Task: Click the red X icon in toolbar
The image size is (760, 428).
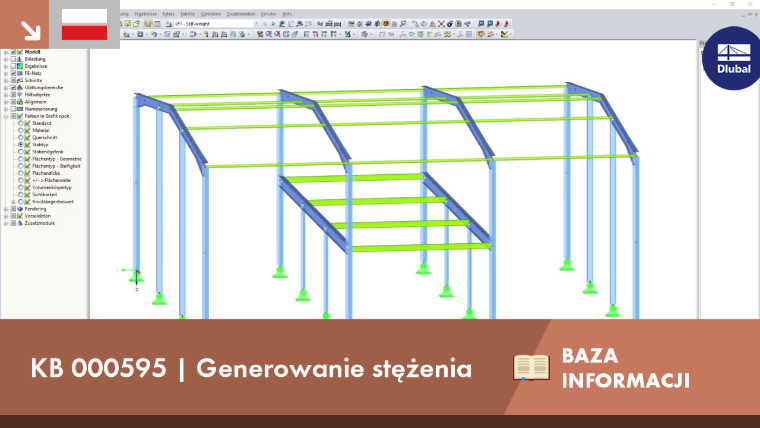Action: pyautogui.click(x=441, y=24)
